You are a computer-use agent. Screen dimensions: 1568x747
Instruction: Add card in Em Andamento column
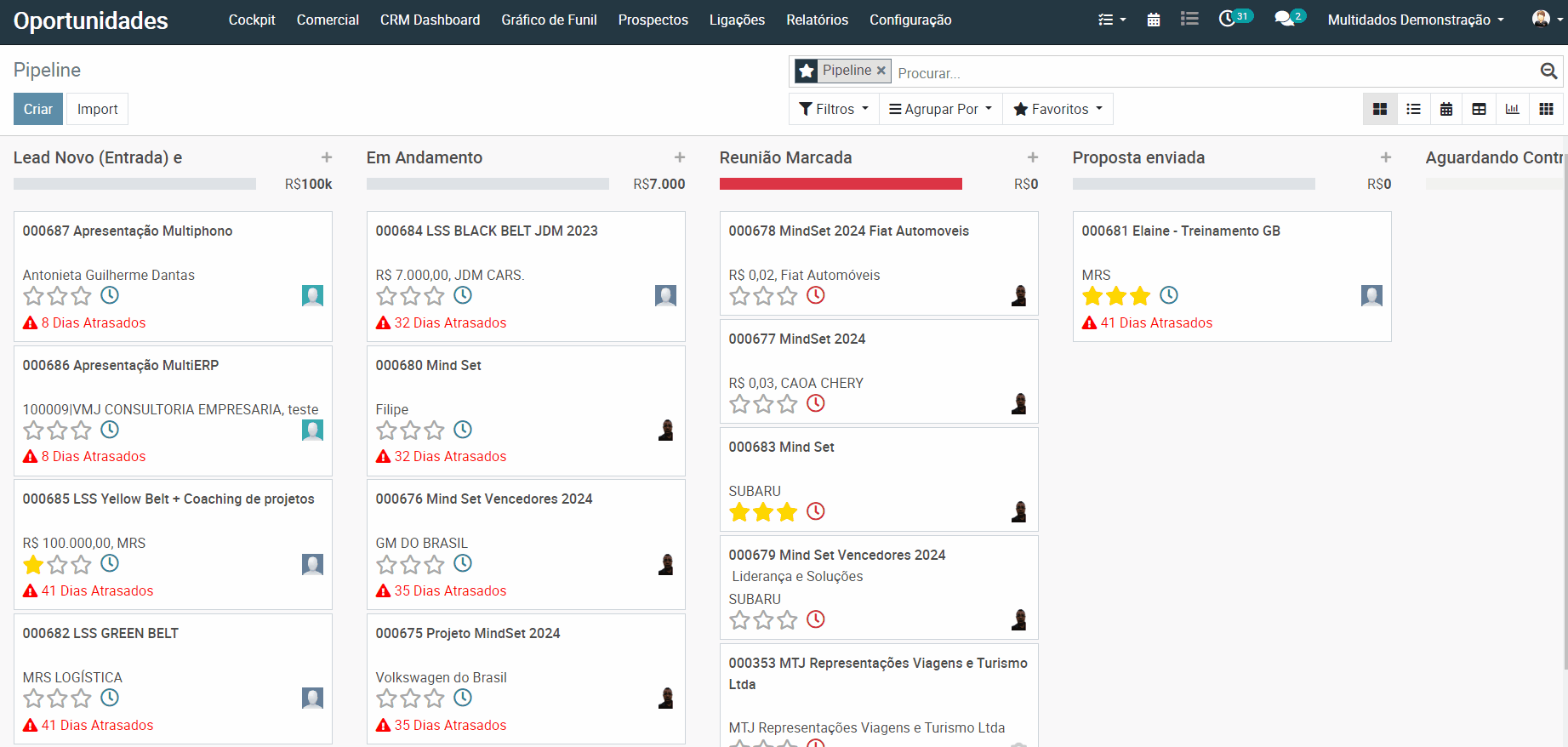click(x=680, y=157)
